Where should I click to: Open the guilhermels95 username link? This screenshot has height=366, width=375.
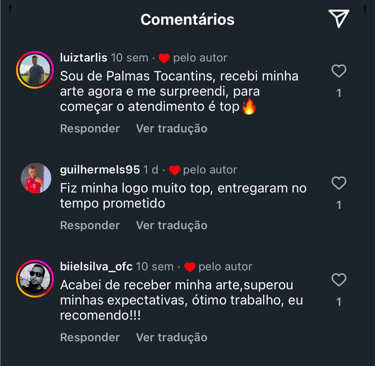100,170
